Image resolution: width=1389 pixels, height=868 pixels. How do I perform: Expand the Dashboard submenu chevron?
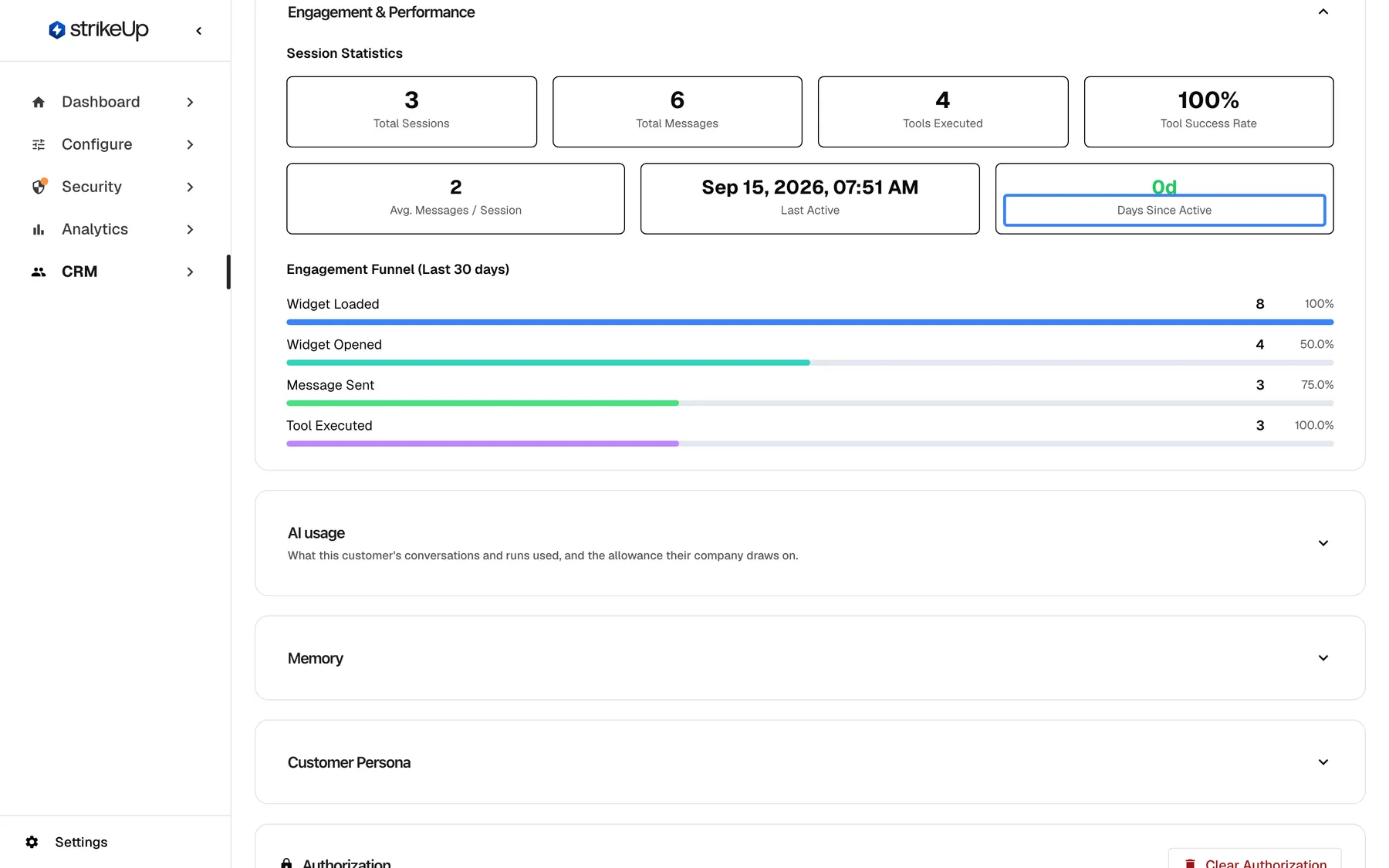(x=190, y=102)
